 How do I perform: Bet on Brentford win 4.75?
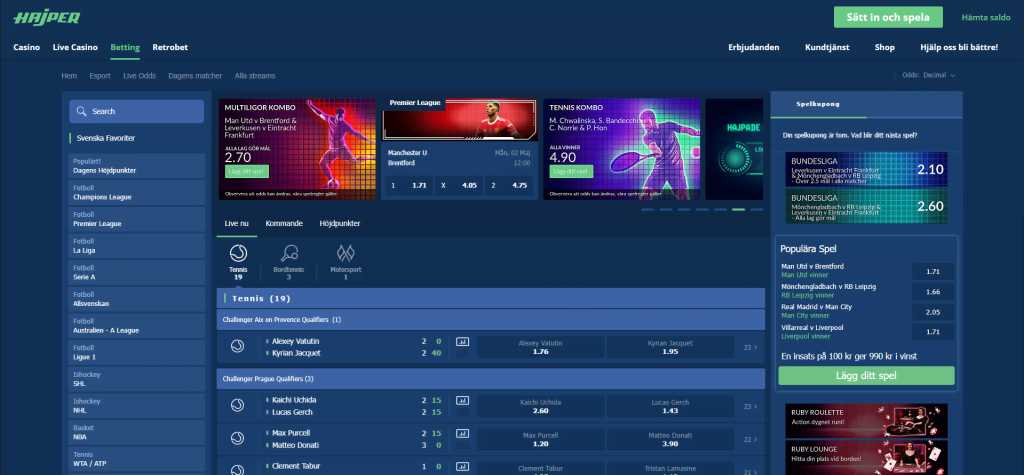[509, 186]
